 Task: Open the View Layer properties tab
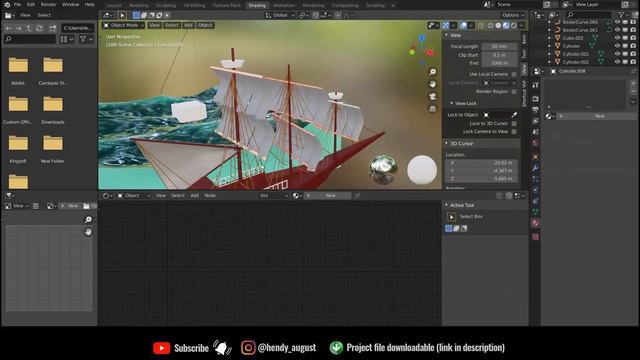click(536, 121)
